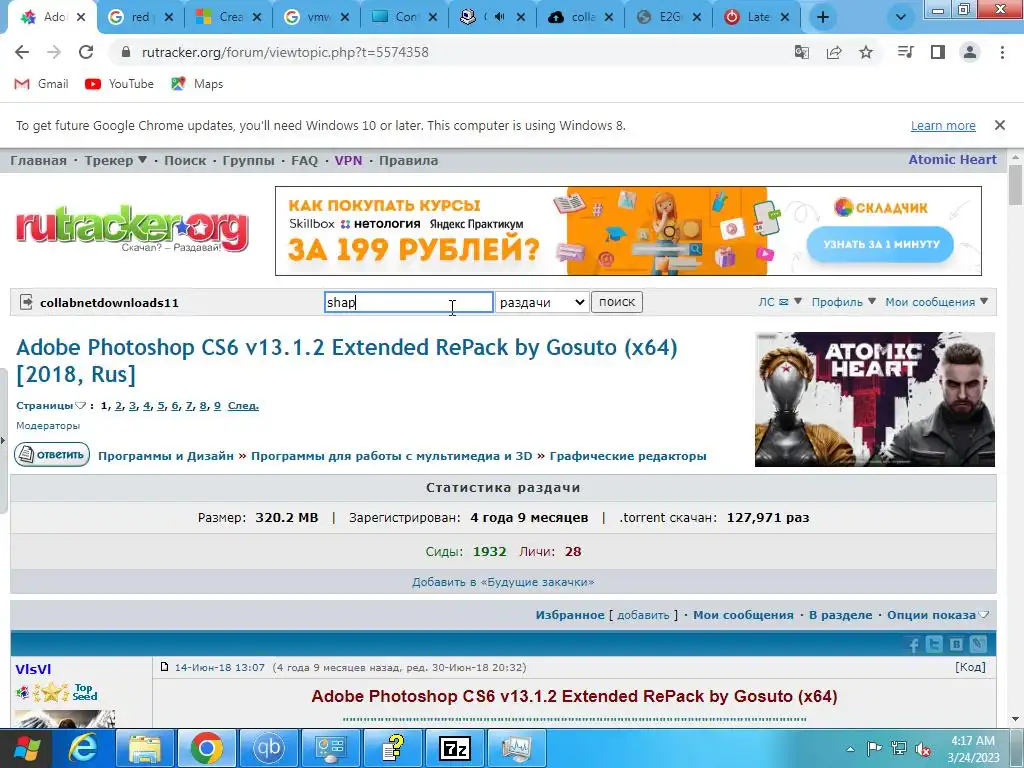The image size is (1024, 768).
Task: Click Ответить reply button
Action: tap(52, 455)
